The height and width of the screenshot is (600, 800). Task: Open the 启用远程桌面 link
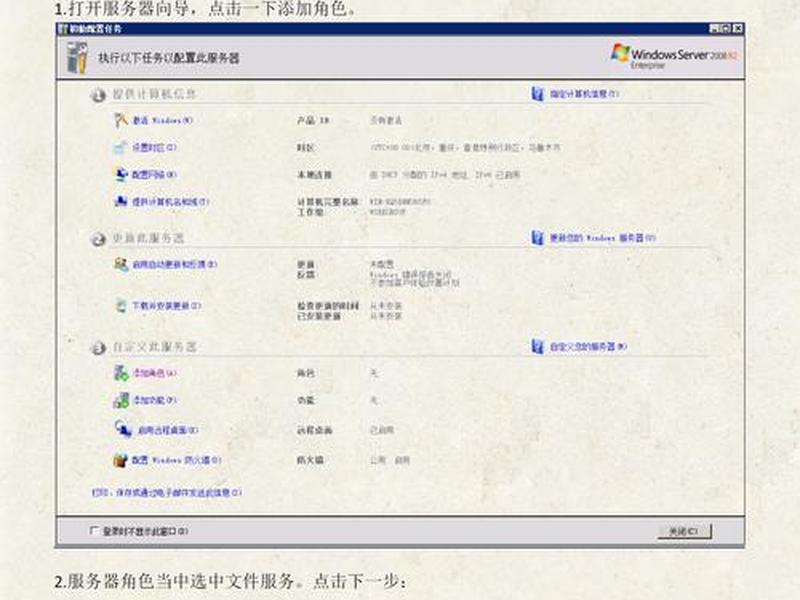pyautogui.click(x=168, y=430)
